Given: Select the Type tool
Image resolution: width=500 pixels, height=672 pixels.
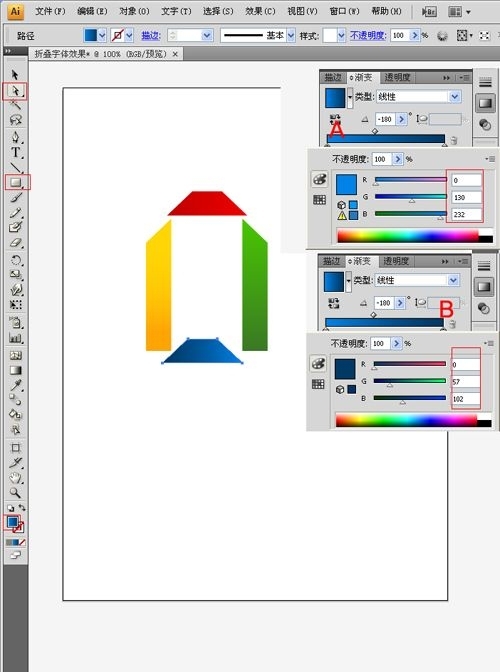Looking at the screenshot, I should pyautogui.click(x=15, y=152).
